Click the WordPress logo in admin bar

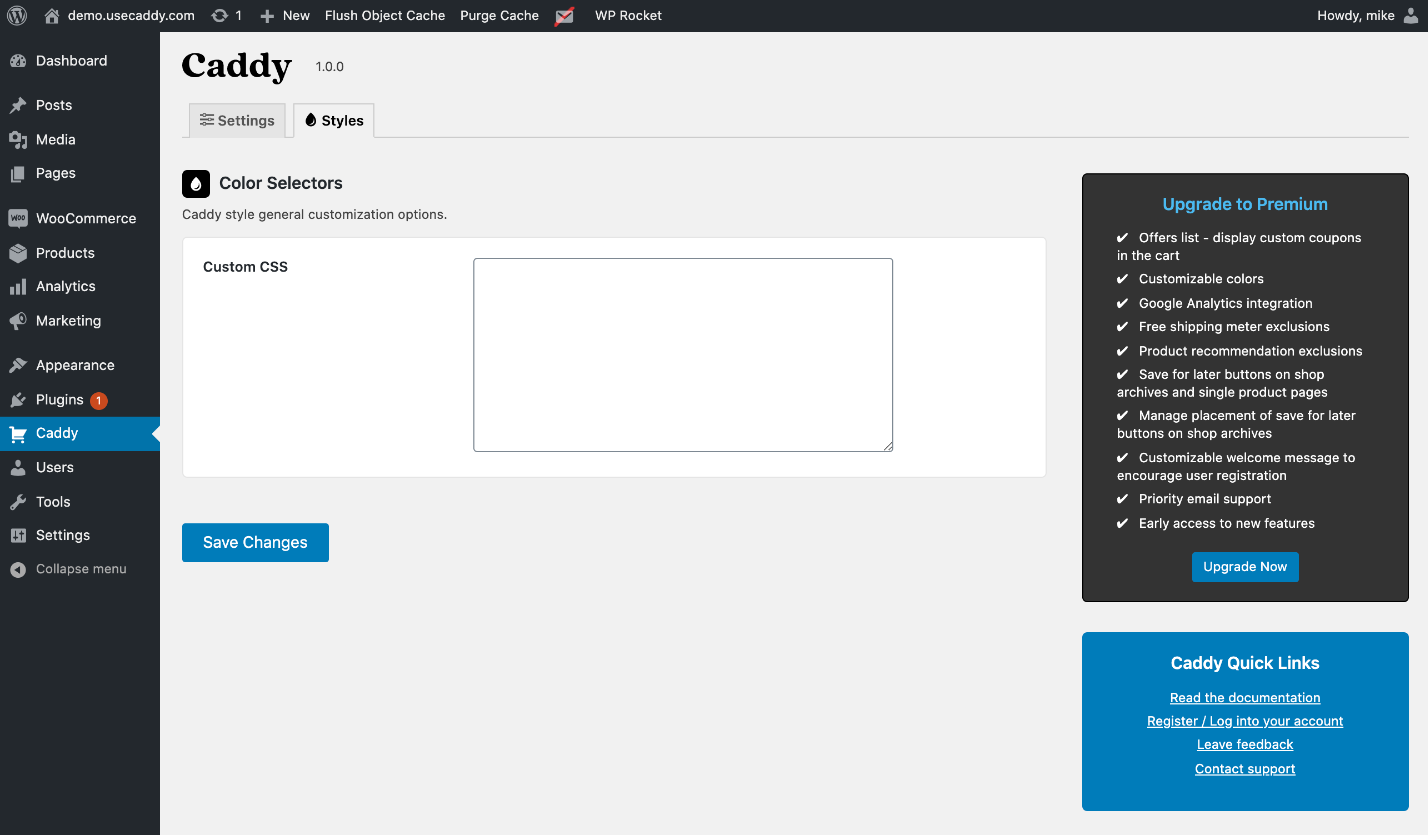click(17, 15)
